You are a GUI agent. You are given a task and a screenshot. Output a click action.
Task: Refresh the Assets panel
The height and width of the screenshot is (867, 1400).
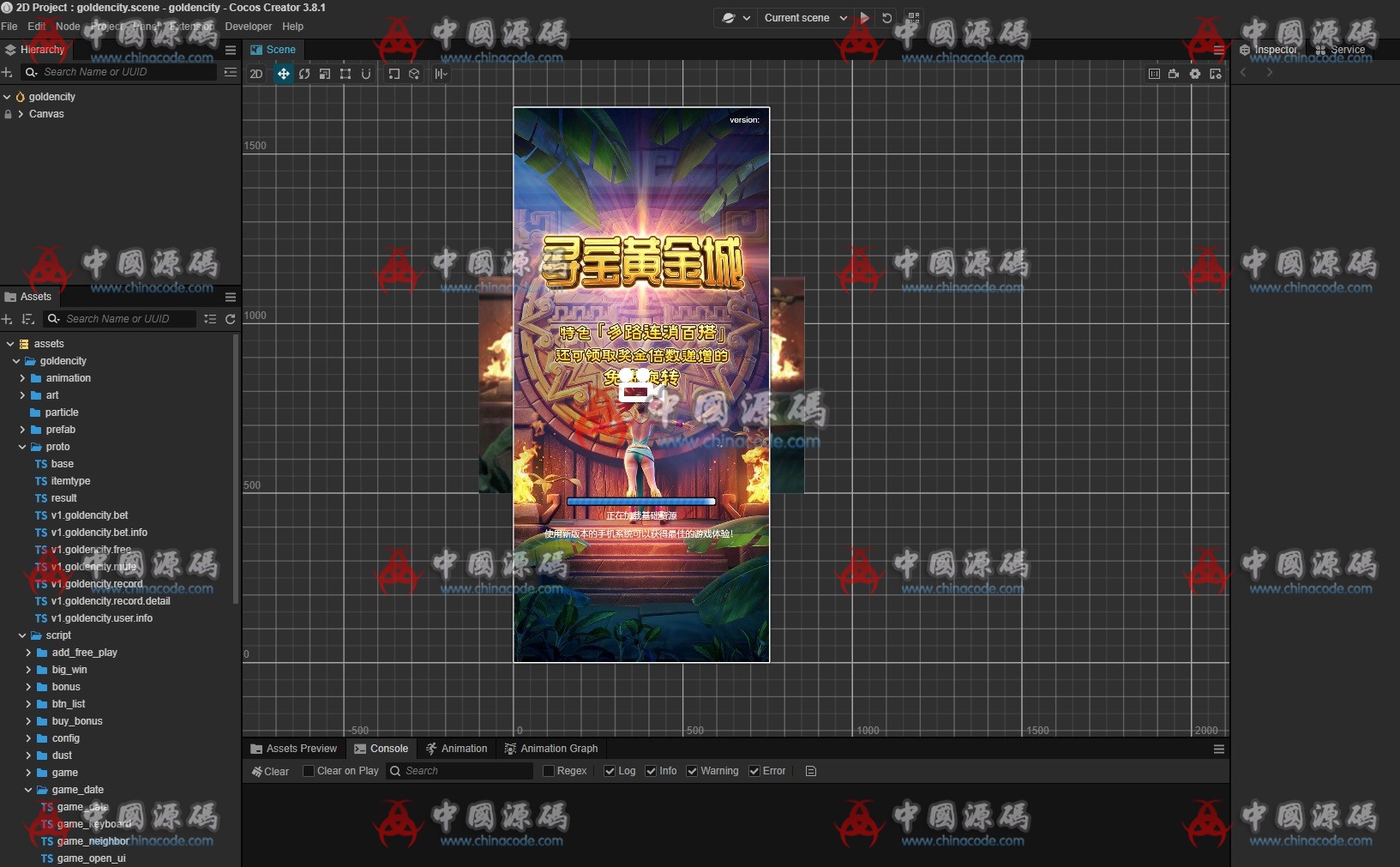(x=231, y=319)
